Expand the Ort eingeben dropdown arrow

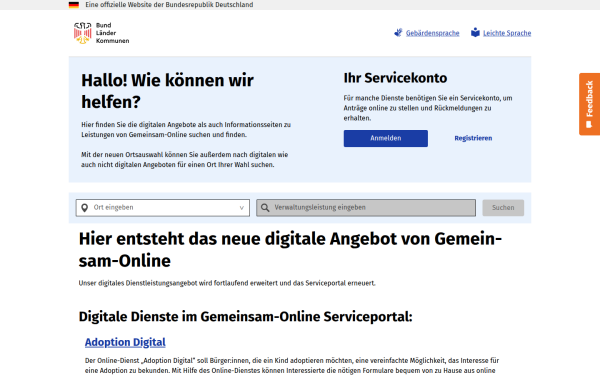tap(241, 208)
